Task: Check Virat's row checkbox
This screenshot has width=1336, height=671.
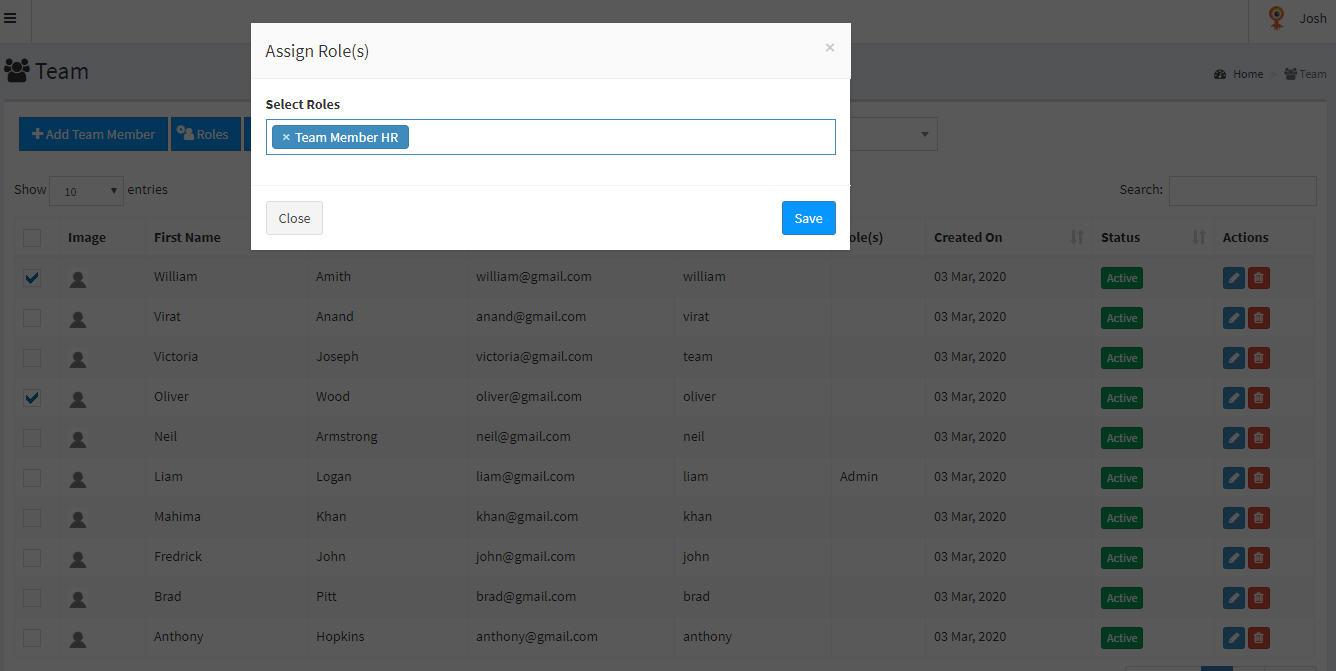Action: click(32, 317)
